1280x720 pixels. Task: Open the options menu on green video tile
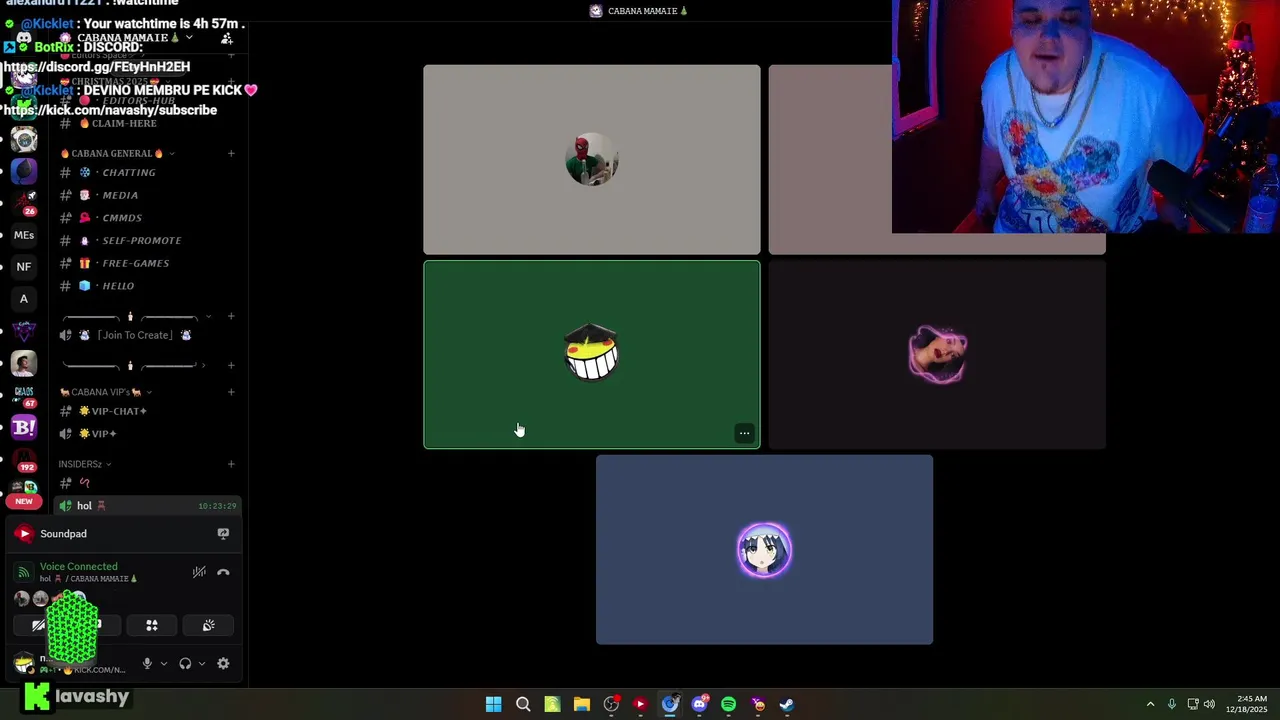744,433
